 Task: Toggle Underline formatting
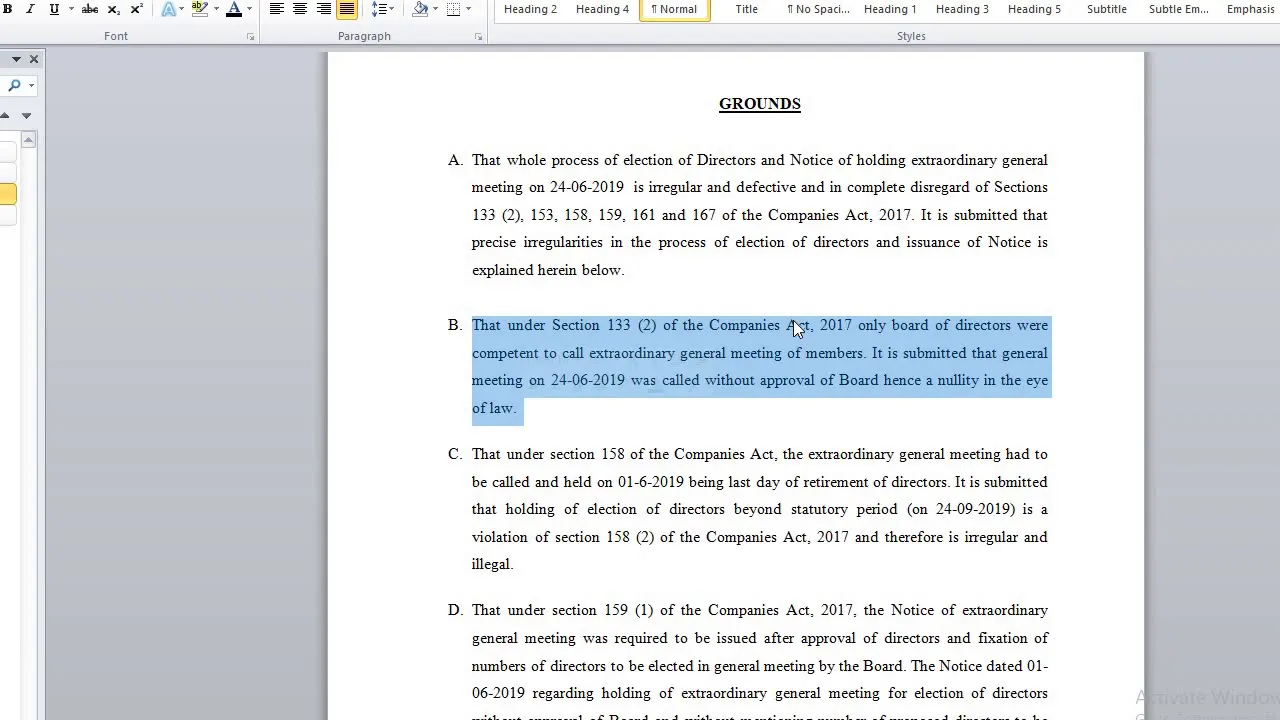(x=54, y=9)
